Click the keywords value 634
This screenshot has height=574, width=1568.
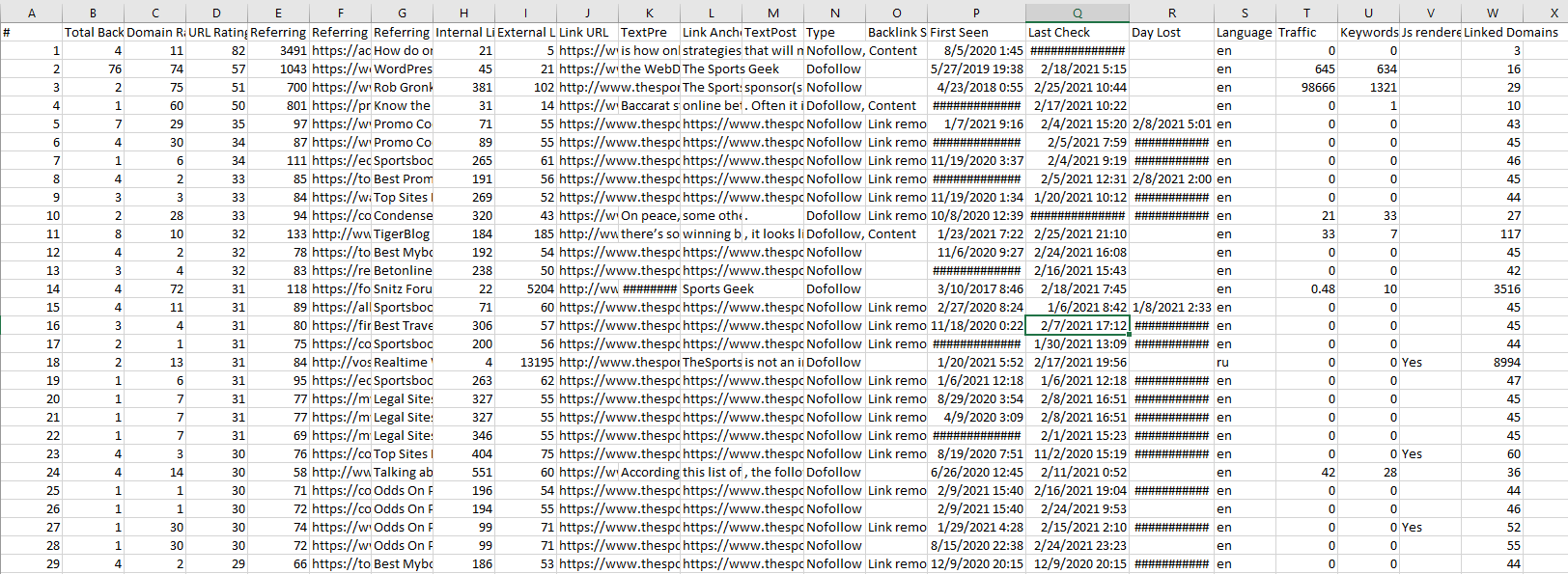[x=1368, y=68]
